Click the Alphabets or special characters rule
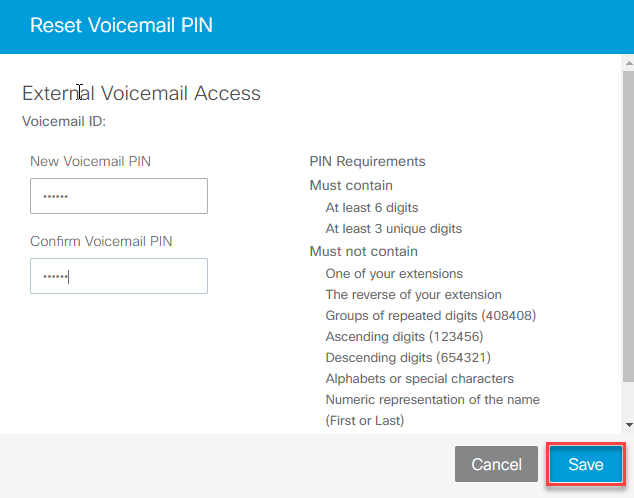The width and height of the screenshot is (634, 498). (420, 378)
